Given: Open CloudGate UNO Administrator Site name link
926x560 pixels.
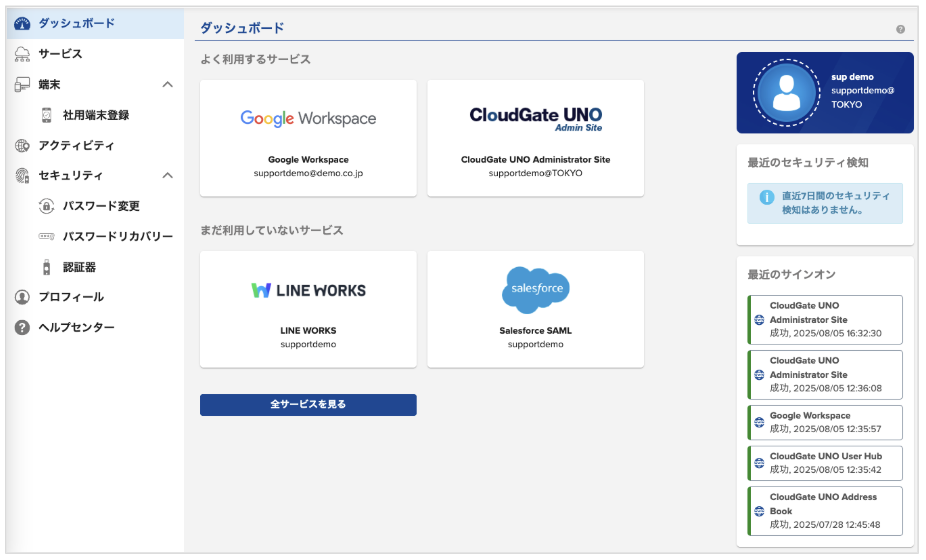Looking at the screenshot, I should click(536, 159).
